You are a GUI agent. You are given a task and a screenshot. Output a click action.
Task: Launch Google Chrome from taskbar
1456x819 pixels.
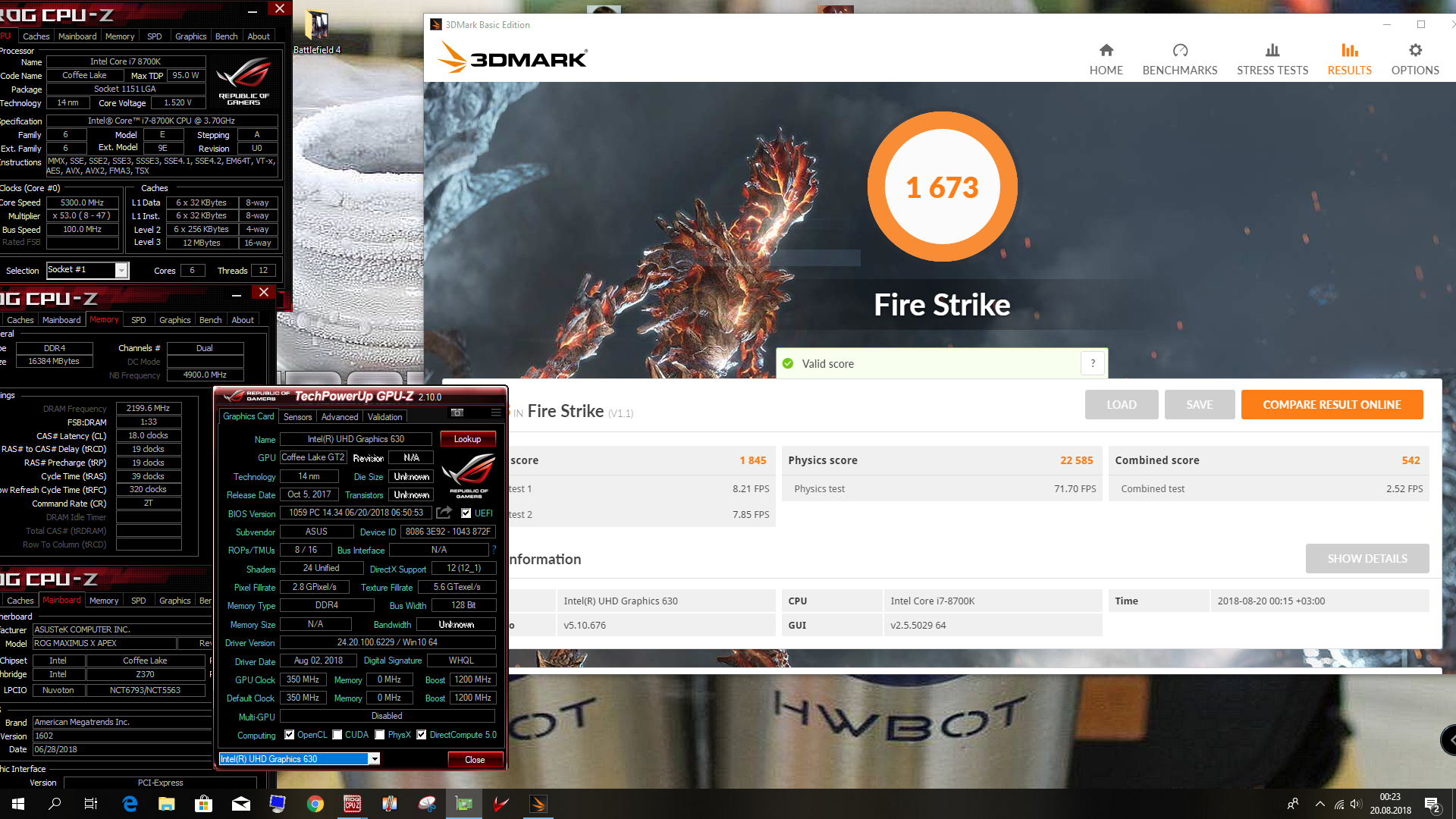click(315, 804)
